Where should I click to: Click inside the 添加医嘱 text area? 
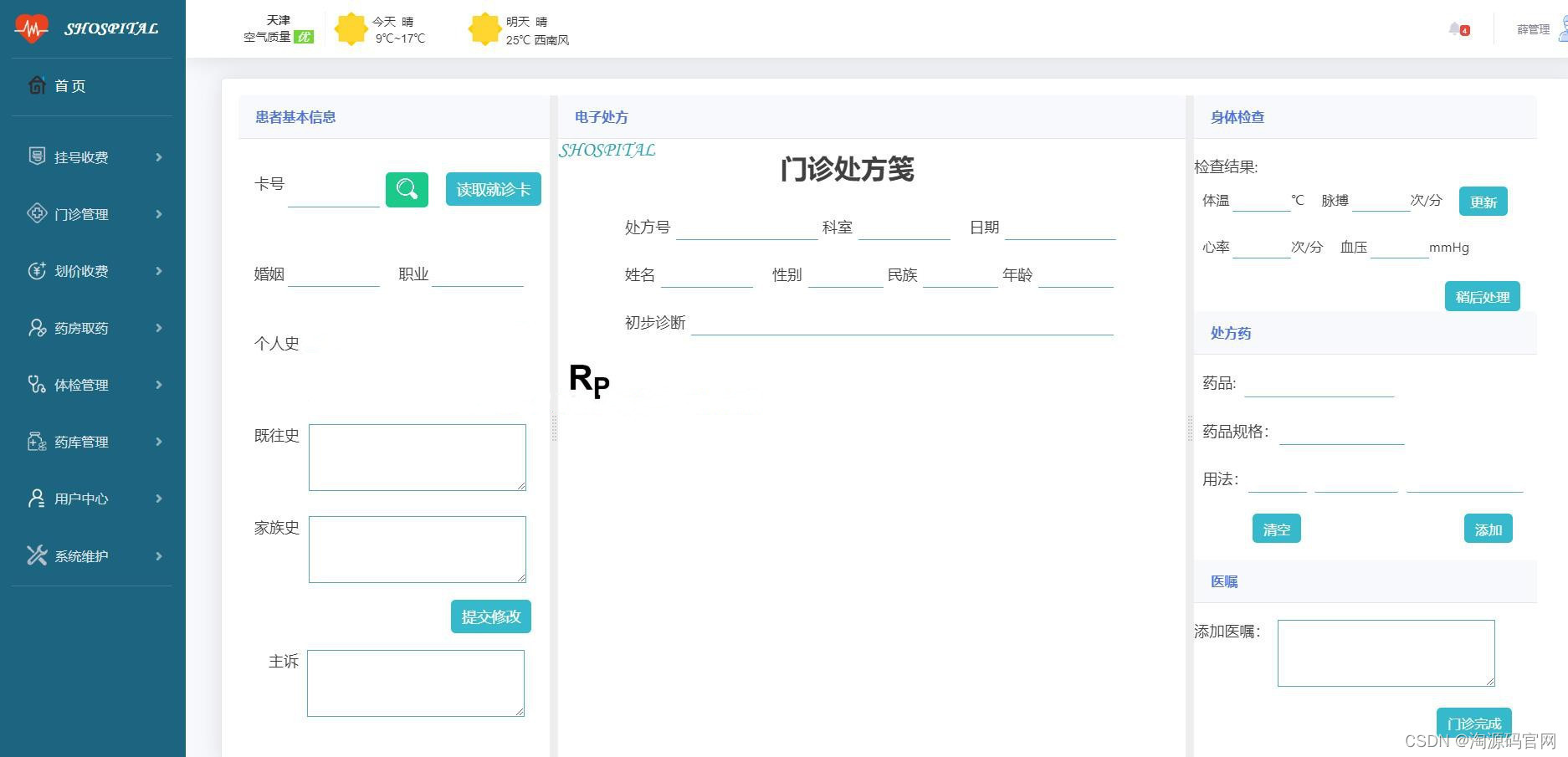pyautogui.click(x=1386, y=653)
